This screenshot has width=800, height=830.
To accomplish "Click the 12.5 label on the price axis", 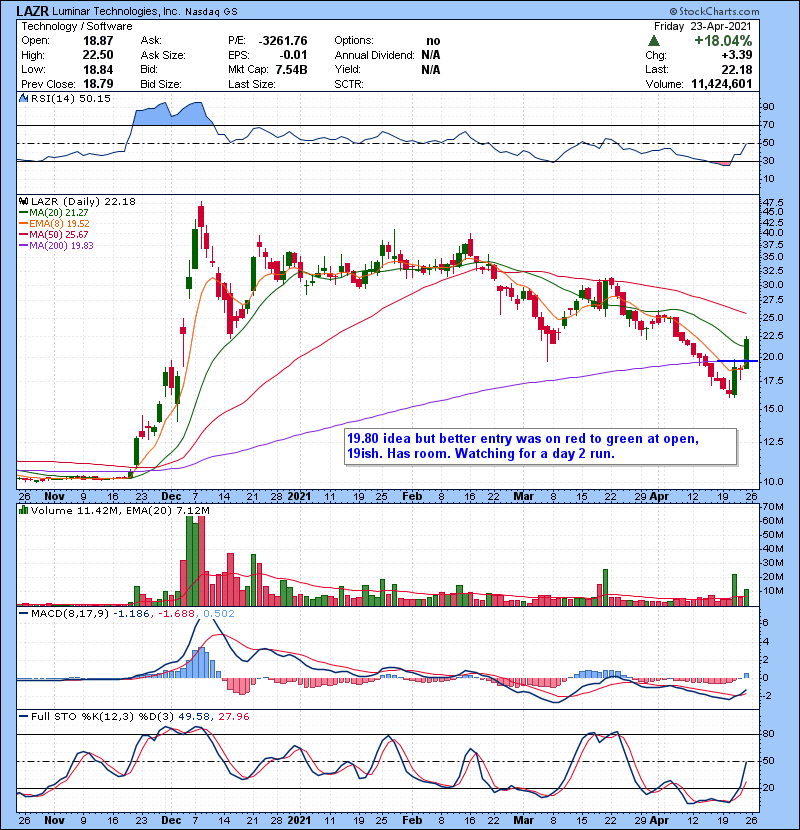I will click(x=773, y=441).
